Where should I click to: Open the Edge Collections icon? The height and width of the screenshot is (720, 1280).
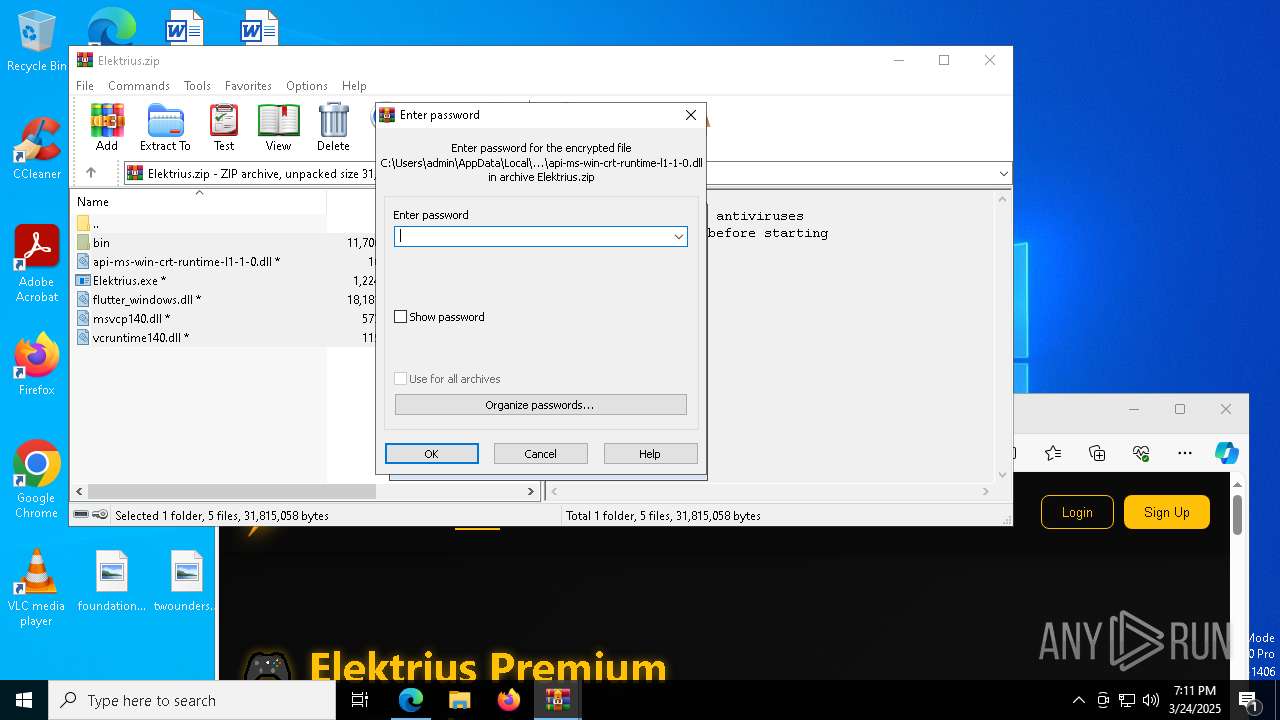[1097, 453]
